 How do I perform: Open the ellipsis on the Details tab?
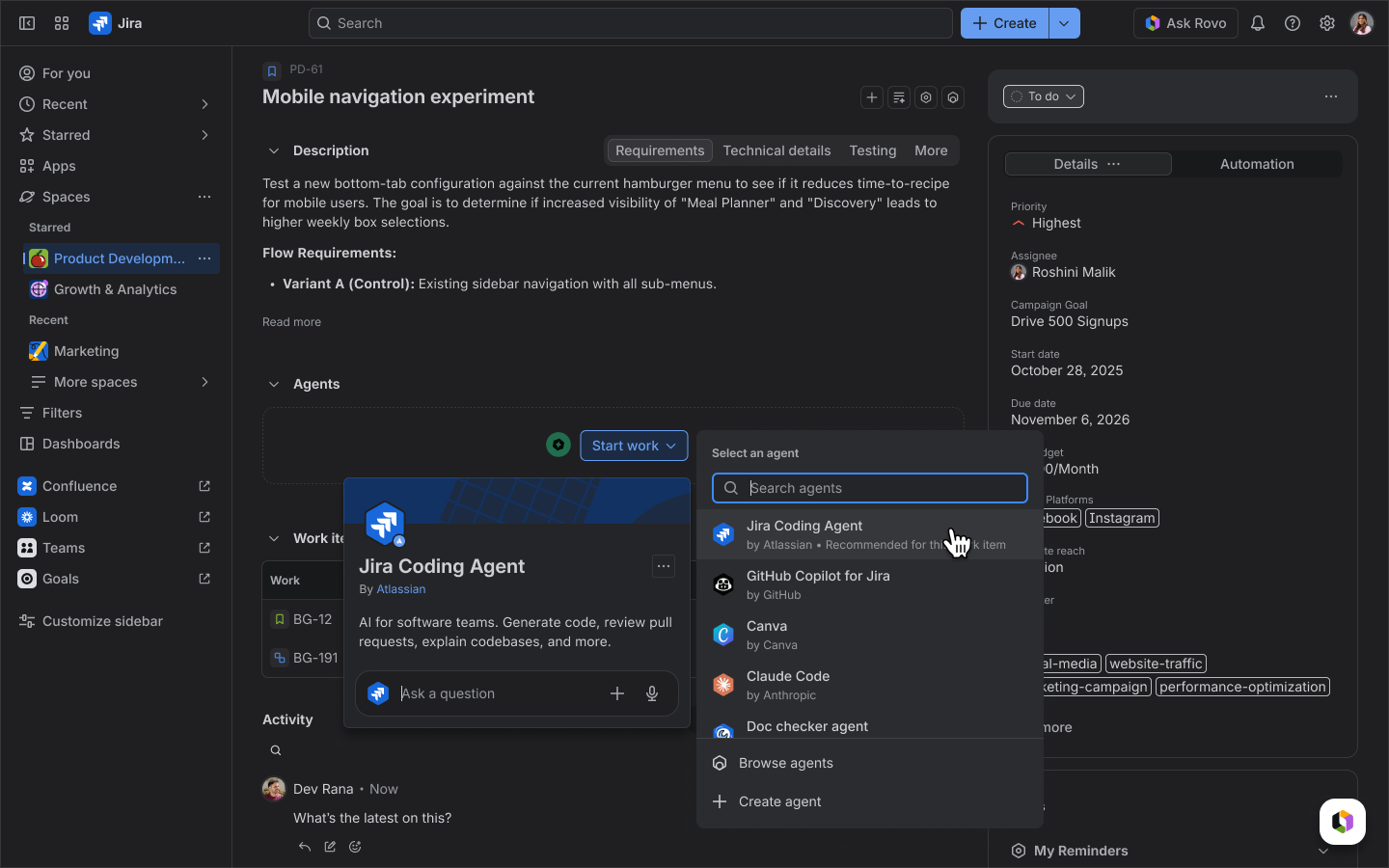tap(1114, 164)
